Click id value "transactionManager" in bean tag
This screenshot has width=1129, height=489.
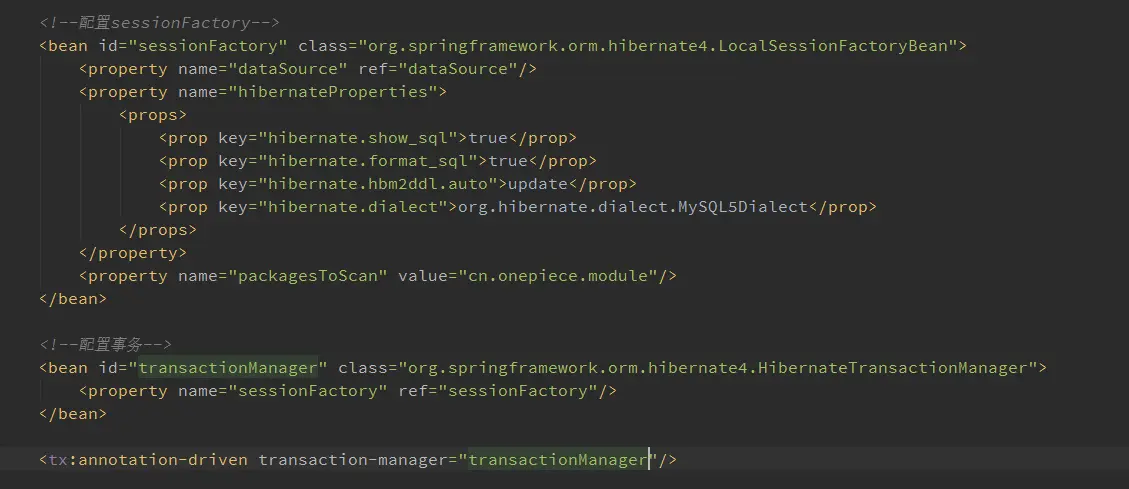pos(228,368)
